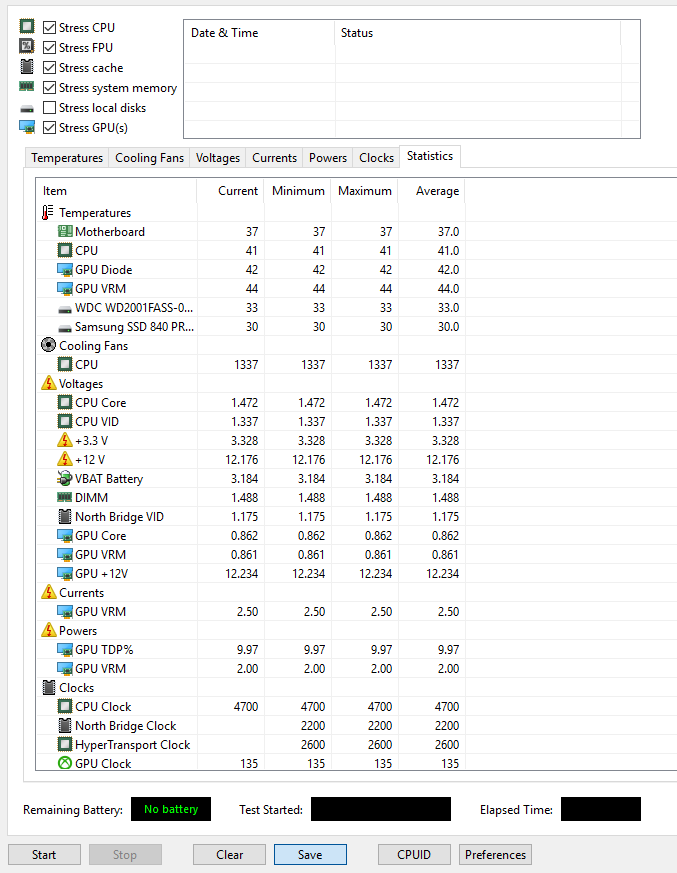The height and width of the screenshot is (873, 677).
Task: Click the percent chip icon beside Stress FPU
Action: pos(27,46)
